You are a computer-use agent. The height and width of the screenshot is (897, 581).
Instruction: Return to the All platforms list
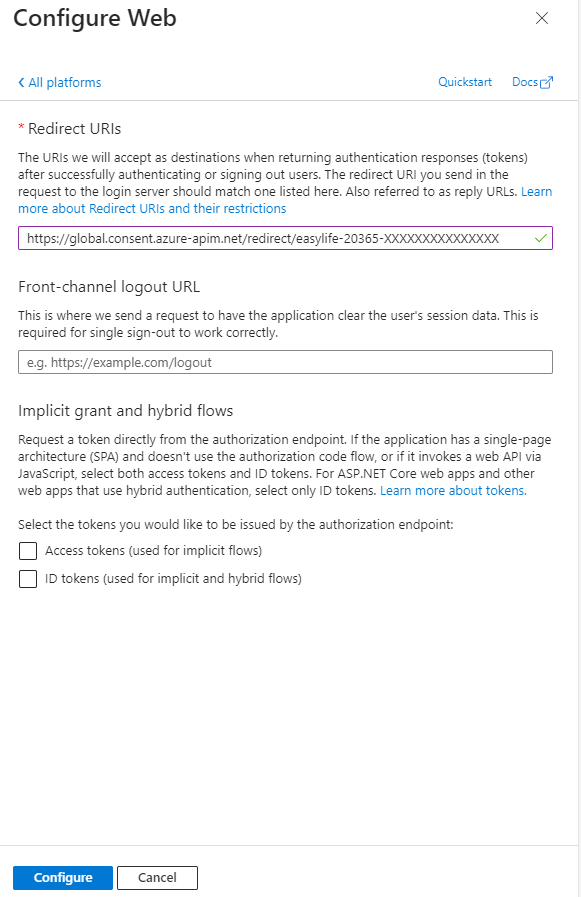(x=63, y=82)
